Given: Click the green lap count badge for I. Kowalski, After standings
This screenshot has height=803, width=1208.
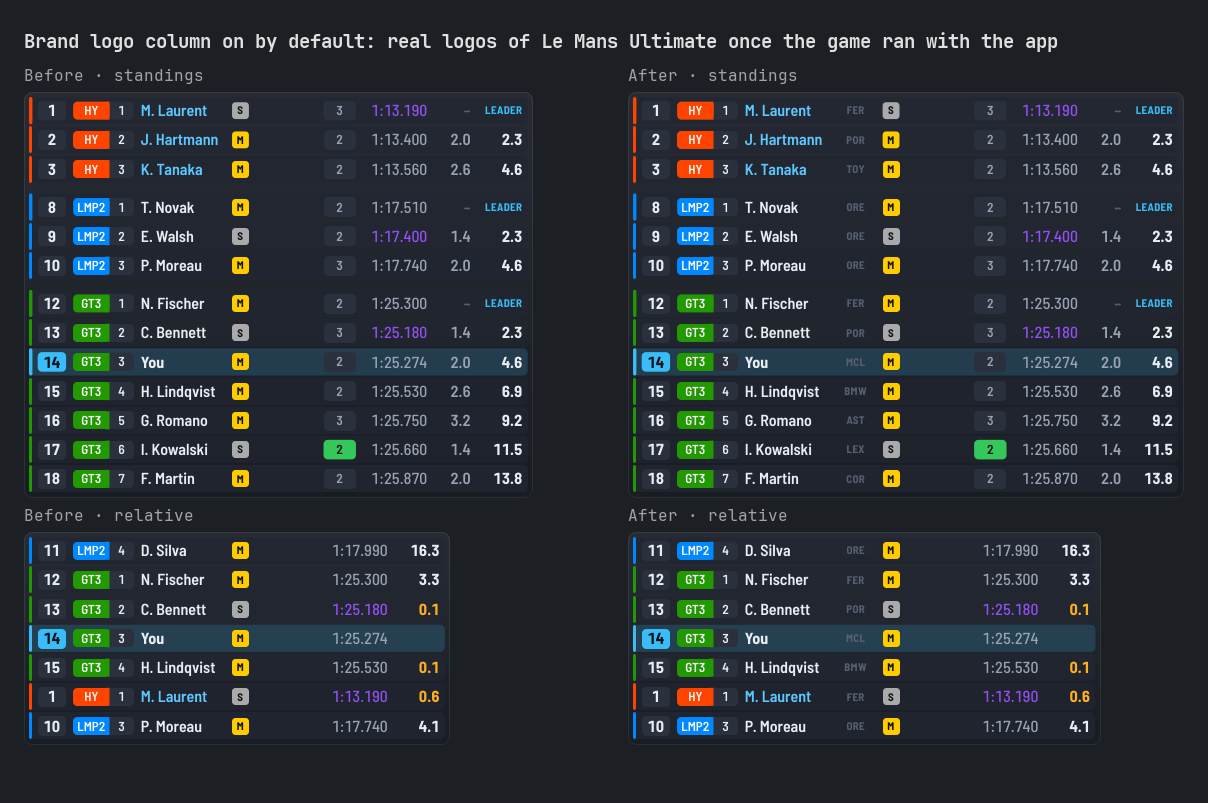Looking at the screenshot, I should (990, 450).
